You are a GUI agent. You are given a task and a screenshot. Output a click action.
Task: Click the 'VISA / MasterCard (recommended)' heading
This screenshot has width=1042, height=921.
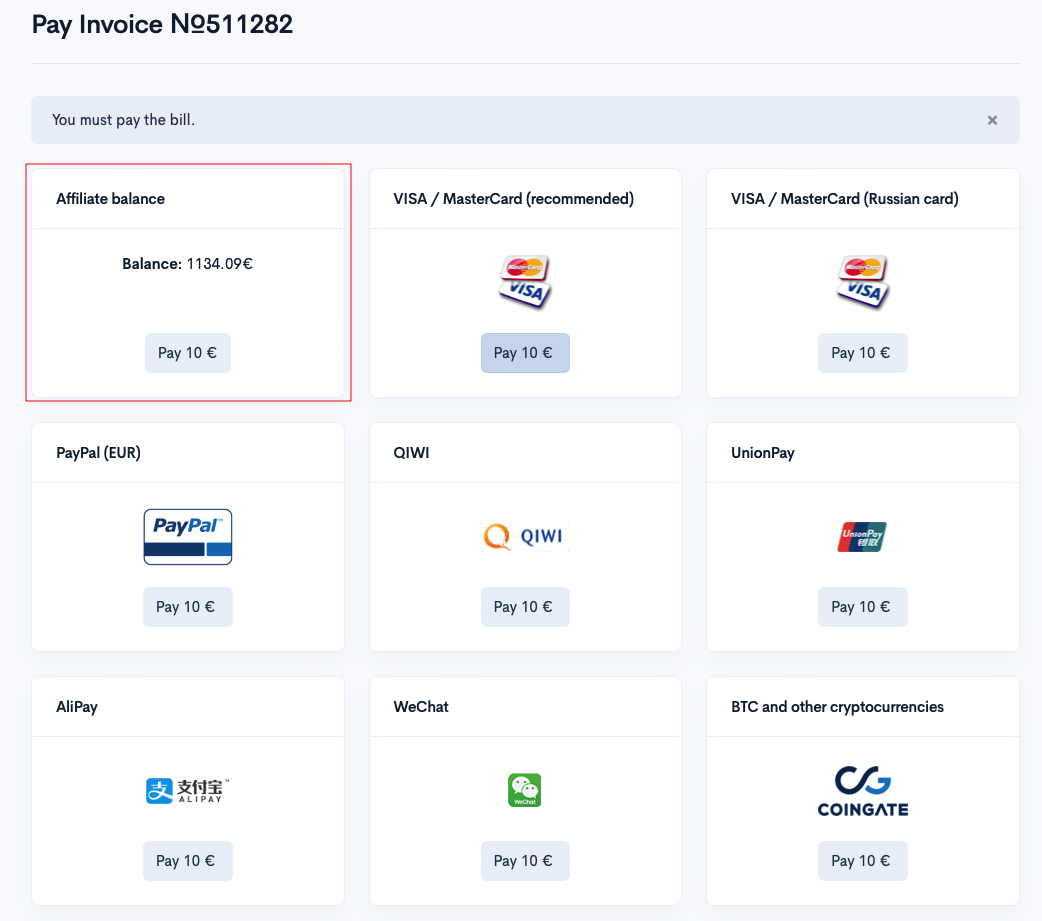pos(514,199)
